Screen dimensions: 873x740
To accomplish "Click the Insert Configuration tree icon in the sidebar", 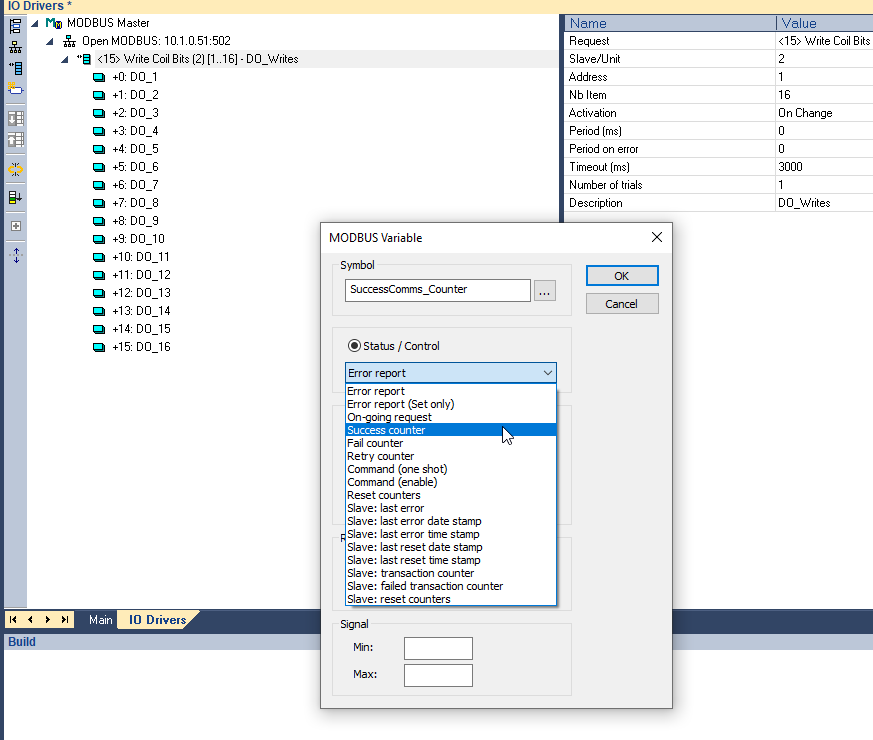I will pyautogui.click(x=16, y=26).
